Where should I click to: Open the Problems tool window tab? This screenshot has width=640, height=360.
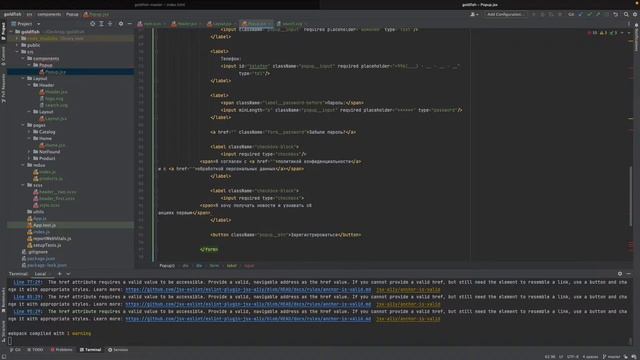61,350
